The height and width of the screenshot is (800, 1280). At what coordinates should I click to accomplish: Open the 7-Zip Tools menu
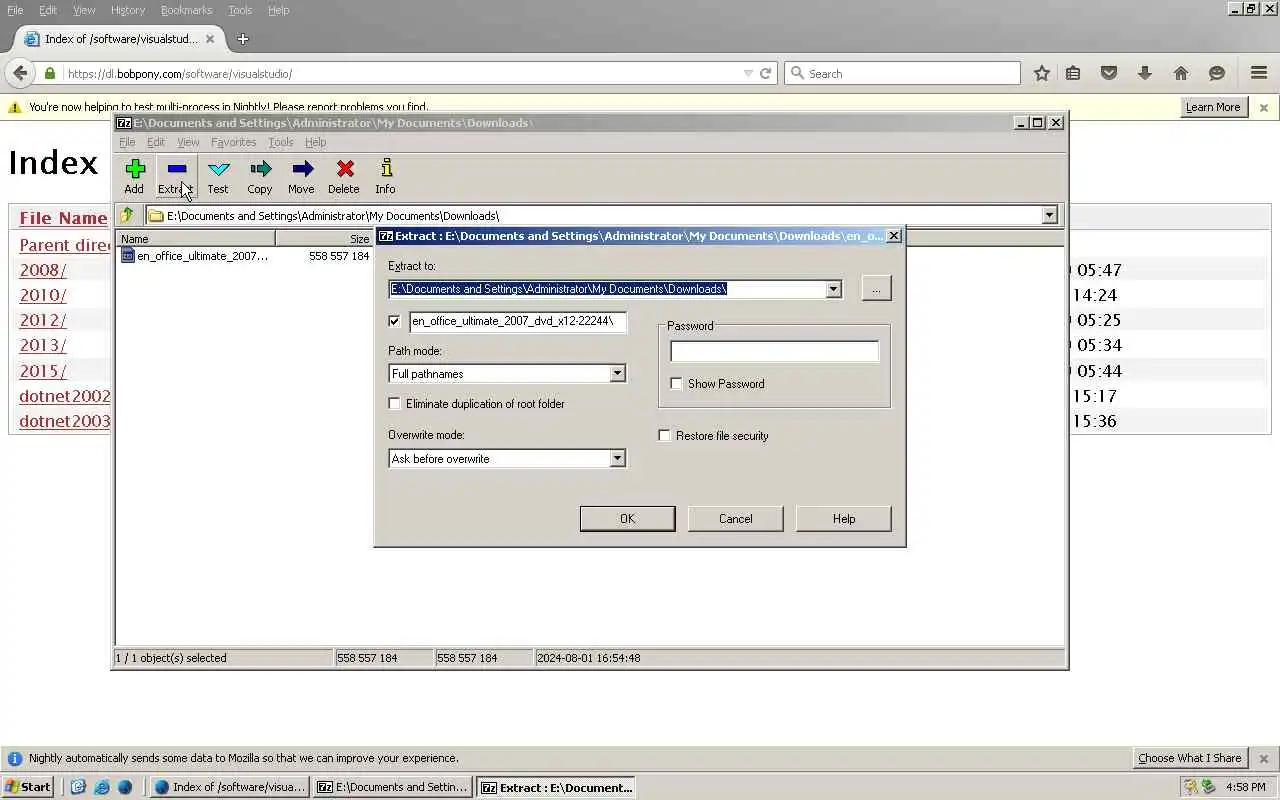281,142
